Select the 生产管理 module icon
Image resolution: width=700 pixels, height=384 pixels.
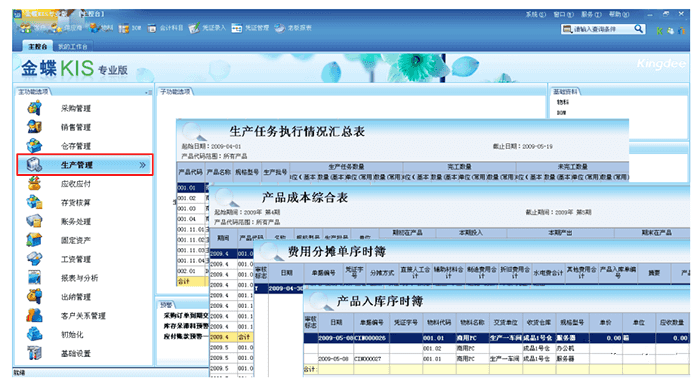coord(34,164)
